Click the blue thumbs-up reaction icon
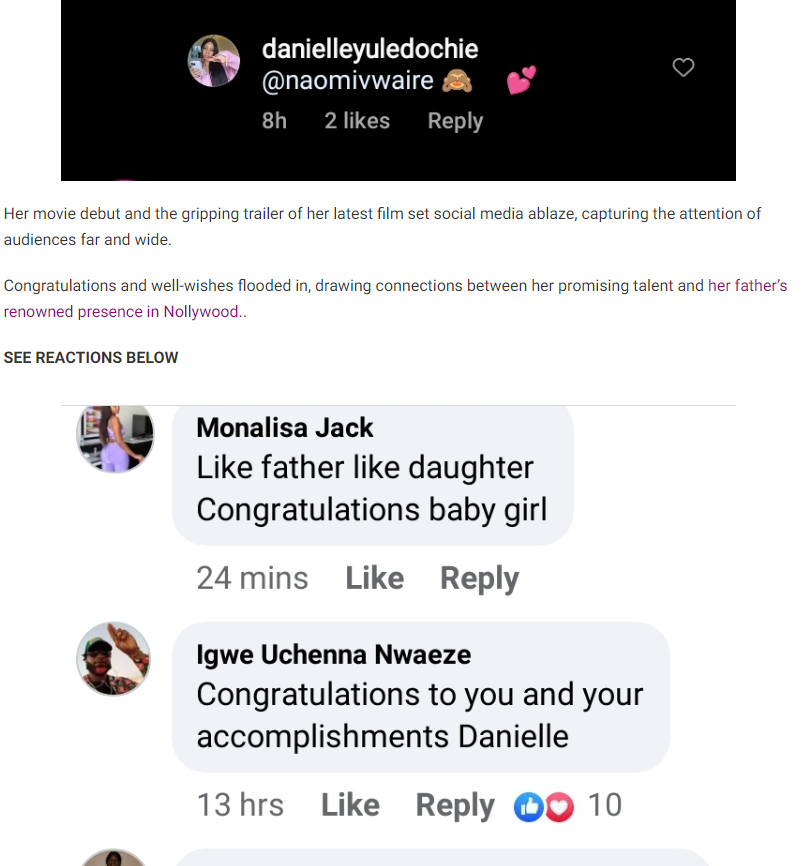The height and width of the screenshot is (866, 802). [528, 806]
